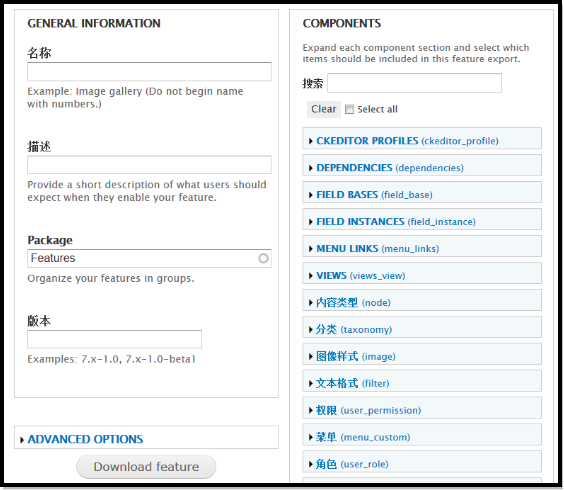Click the Download feature button
This screenshot has height=490, width=564.
[146, 467]
